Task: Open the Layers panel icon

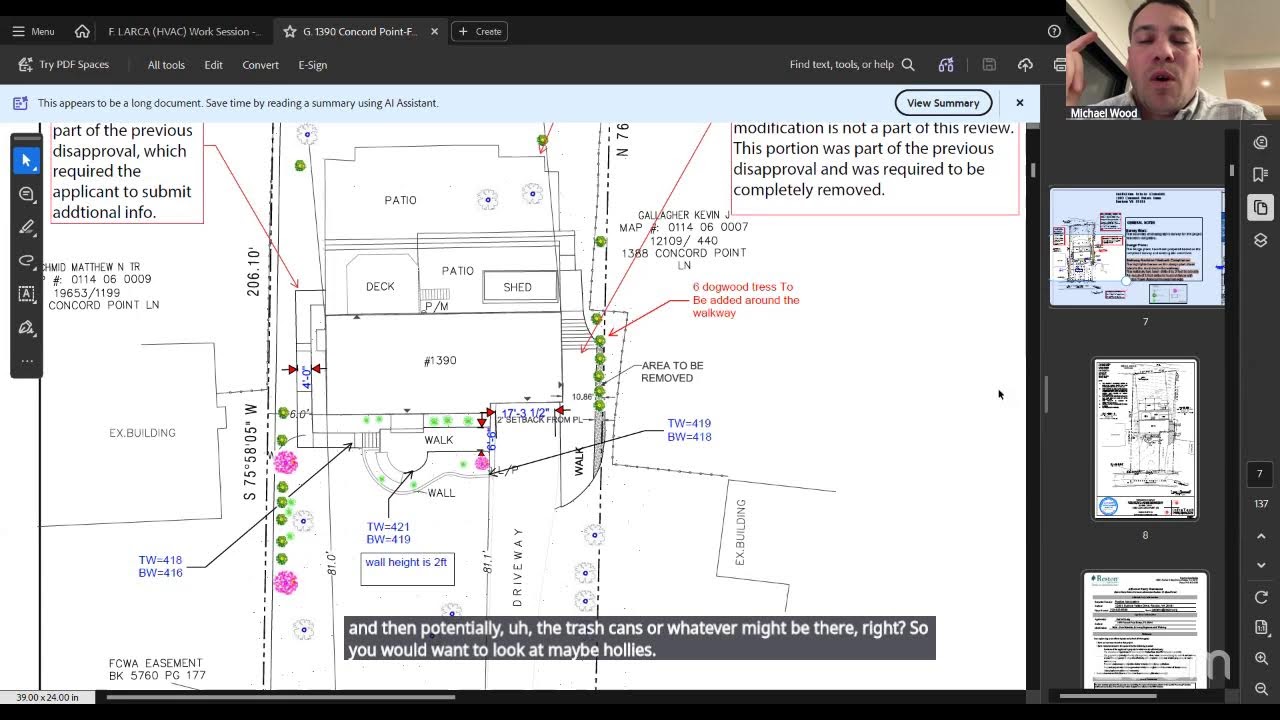Action: (x=1260, y=240)
